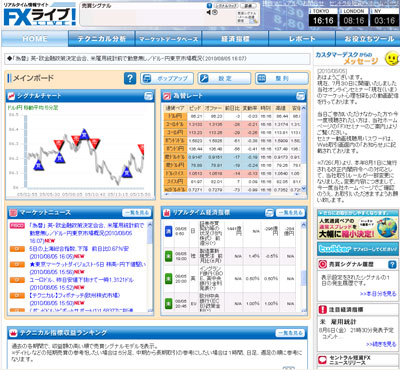Image resolution: width=400 pixels, height=370 pixels.
Task: Open 【テクニカル】フィボナッチ news item
Action: coord(75,299)
